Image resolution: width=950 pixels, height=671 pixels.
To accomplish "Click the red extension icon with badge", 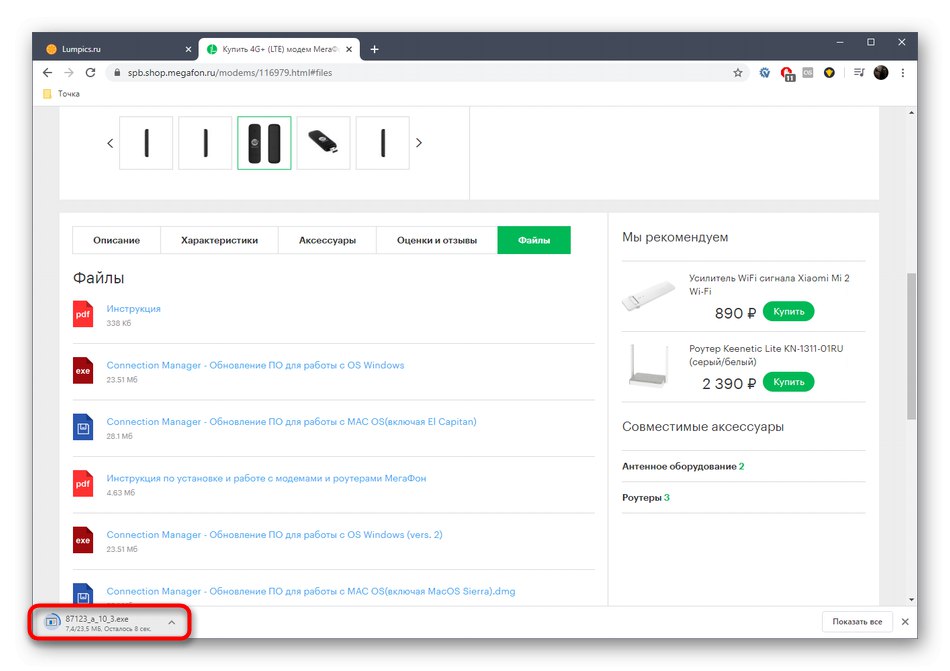I will coord(787,74).
